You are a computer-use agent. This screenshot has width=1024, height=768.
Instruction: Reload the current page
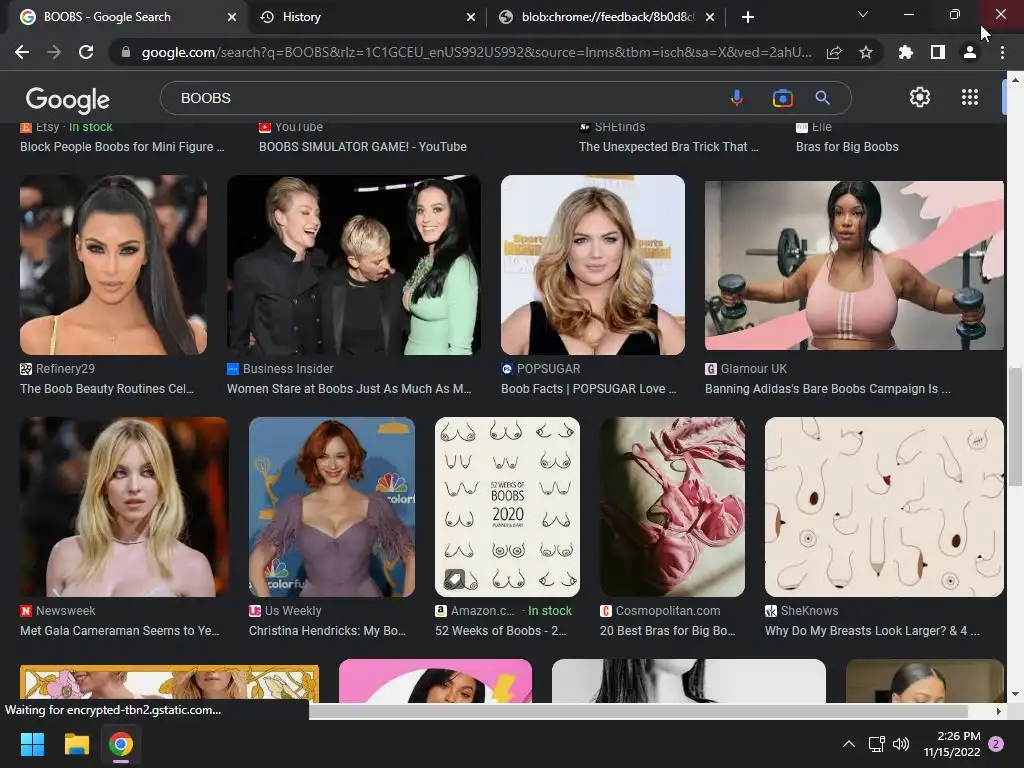(x=86, y=52)
